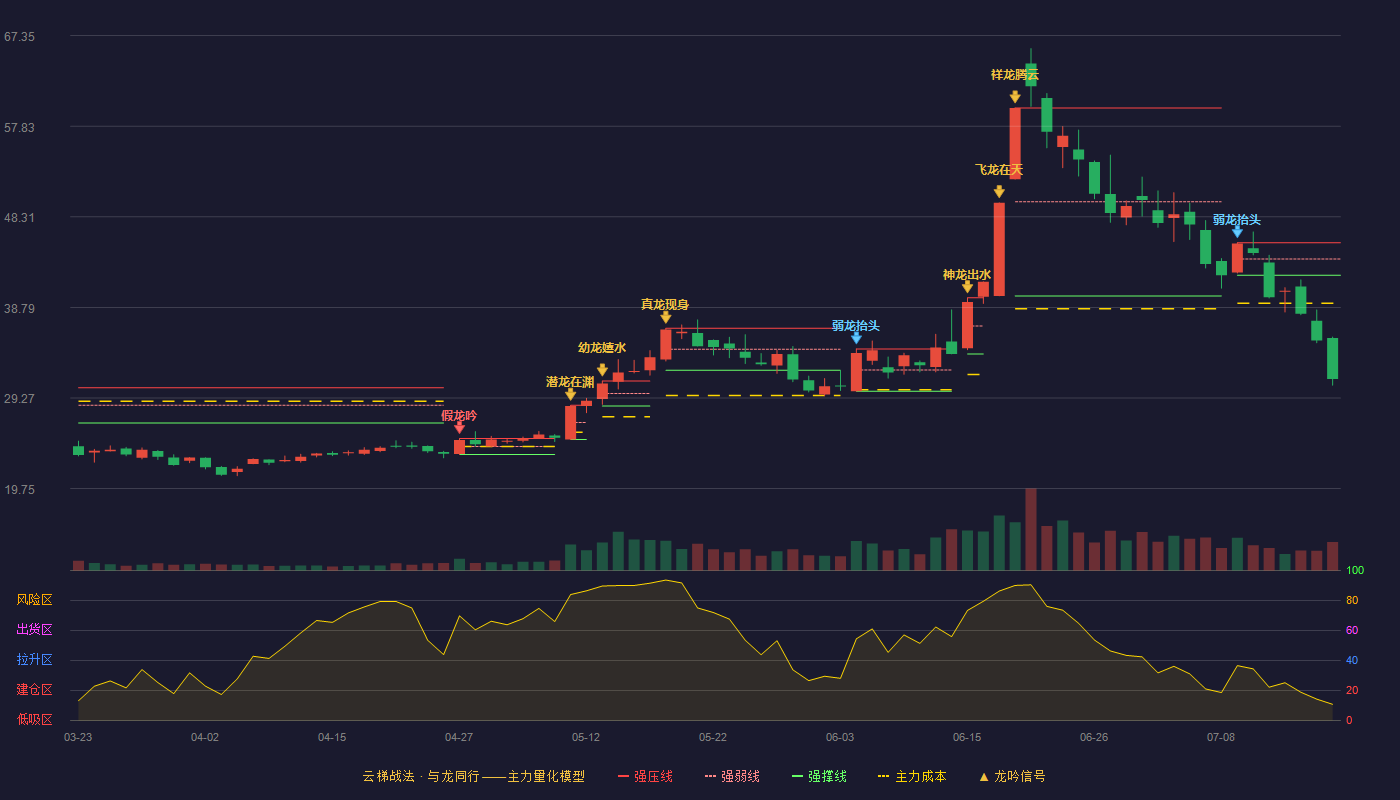
Task: Click the yellow arrow under 幼龙嬉水
Action: click(602, 370)
